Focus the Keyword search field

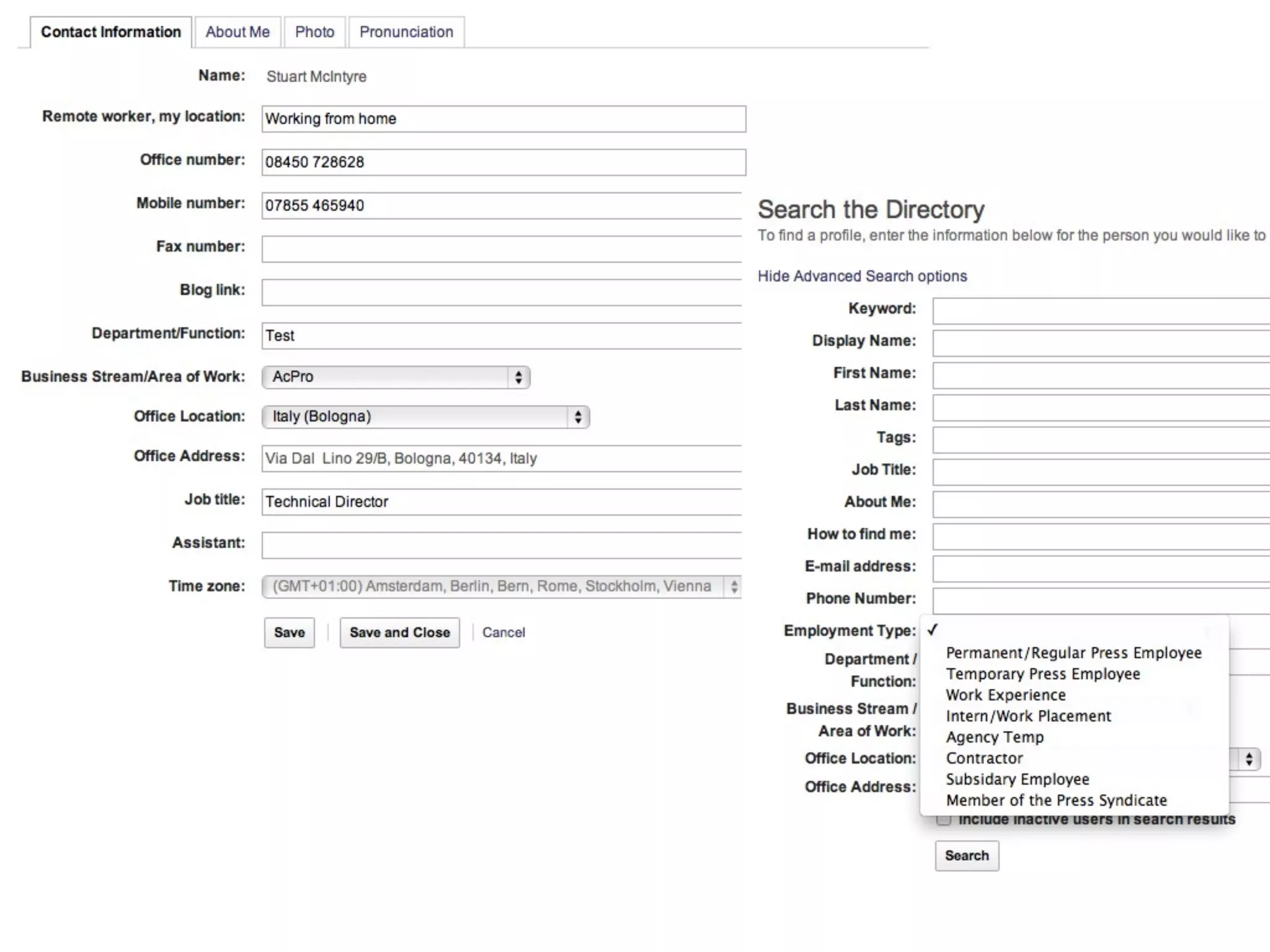click(1101, 311)
